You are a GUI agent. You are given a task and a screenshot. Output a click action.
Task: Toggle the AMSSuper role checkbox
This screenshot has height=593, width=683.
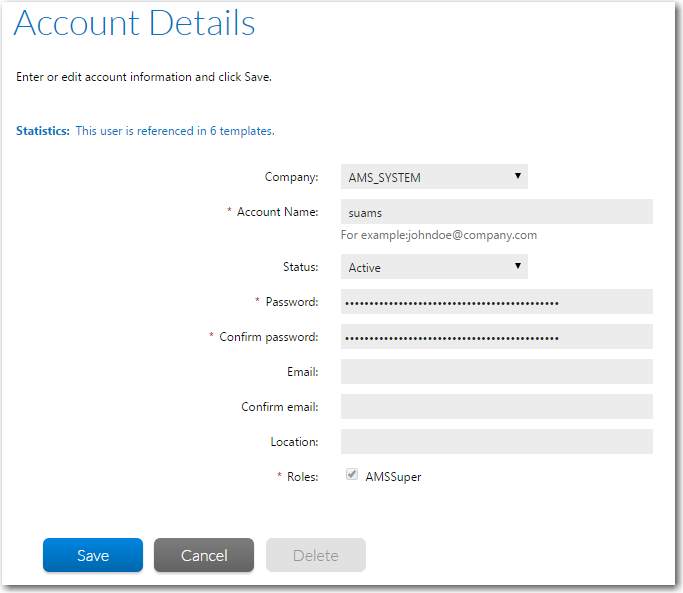tap(352, 476)
